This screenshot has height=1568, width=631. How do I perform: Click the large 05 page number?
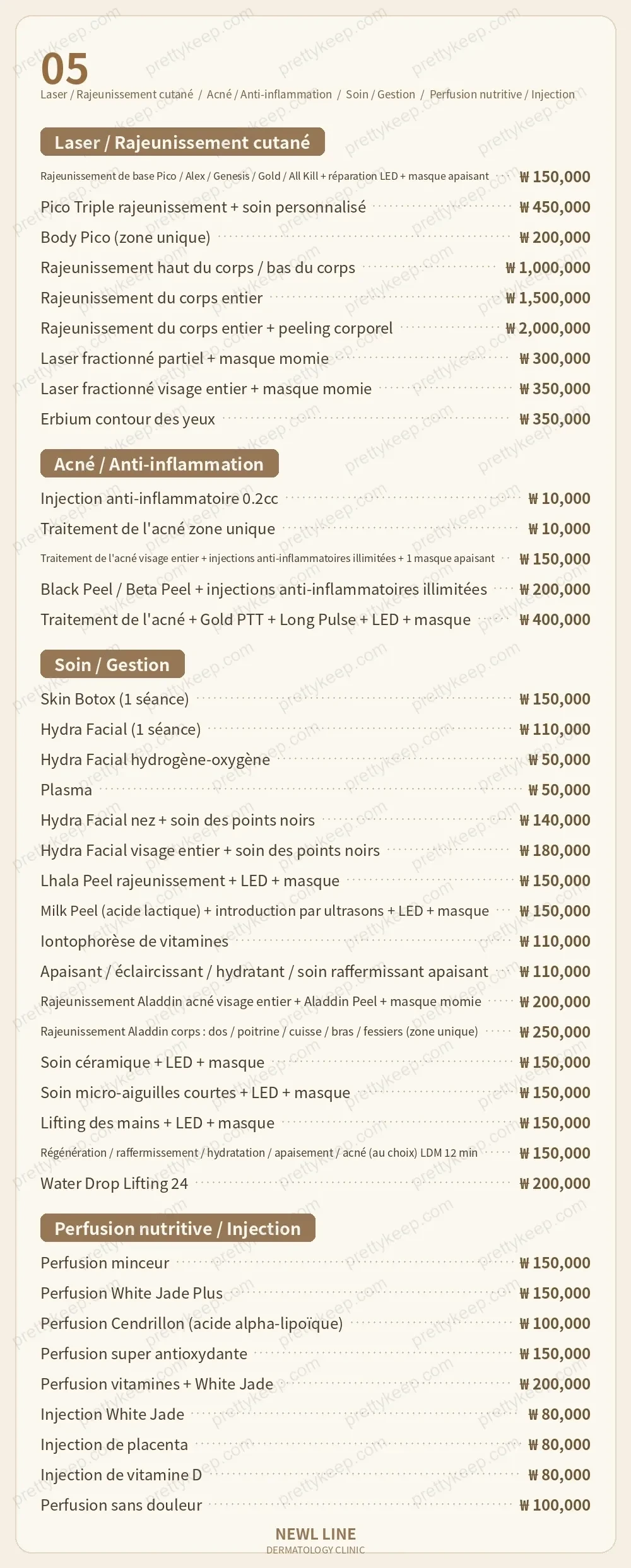[x=64, y=69]
